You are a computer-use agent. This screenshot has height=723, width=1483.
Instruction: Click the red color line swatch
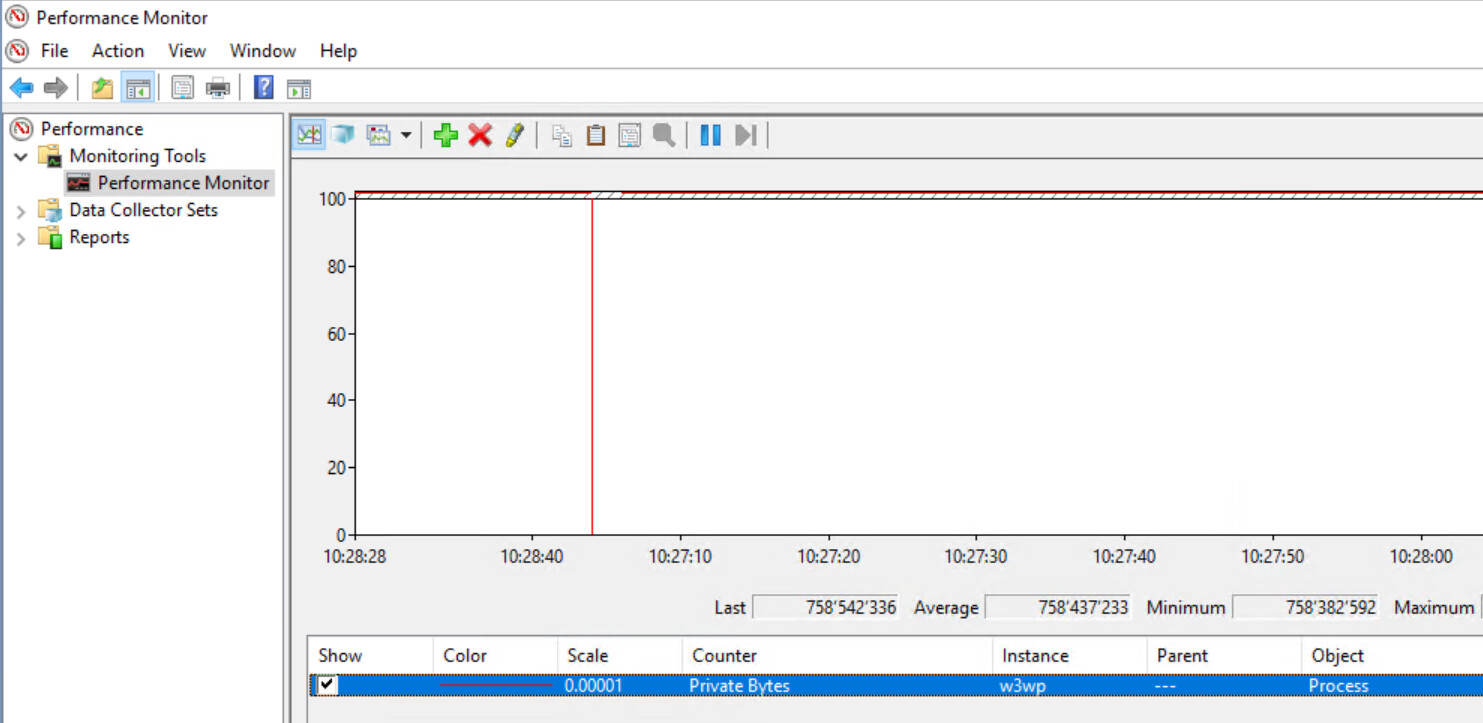[x=496, y=686]
